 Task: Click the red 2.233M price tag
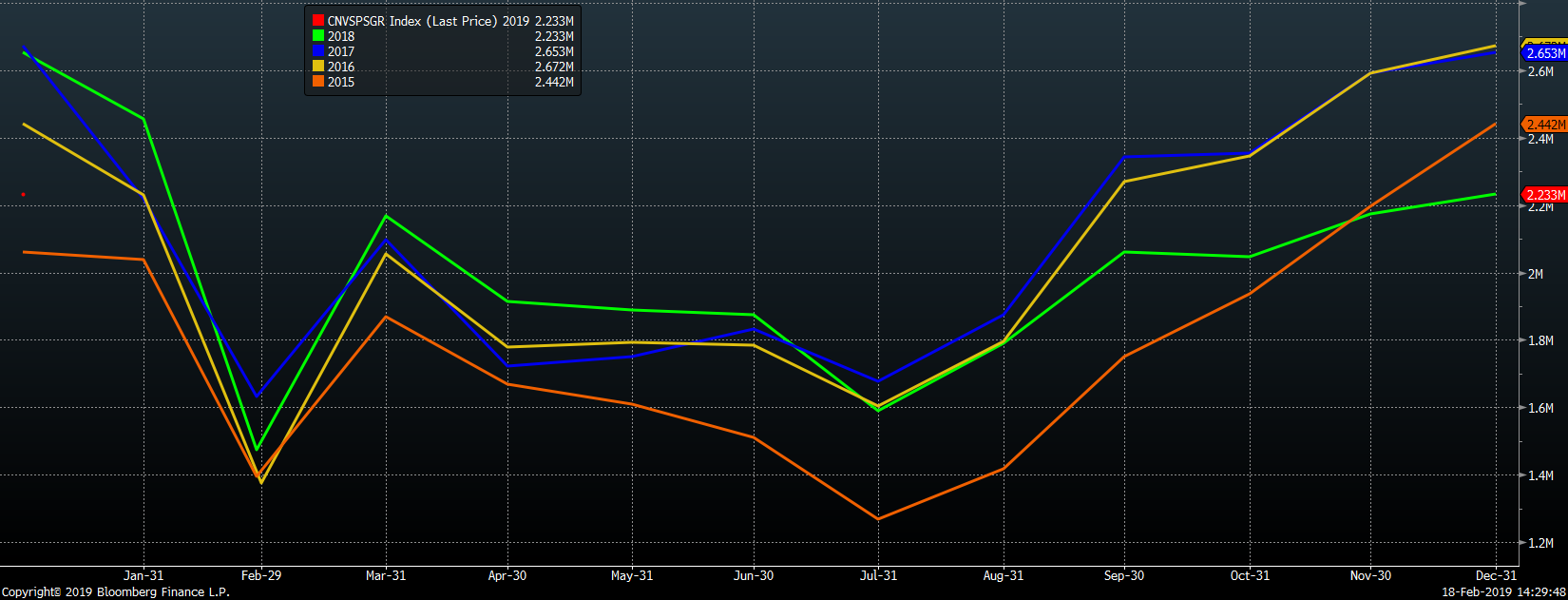1545,195
